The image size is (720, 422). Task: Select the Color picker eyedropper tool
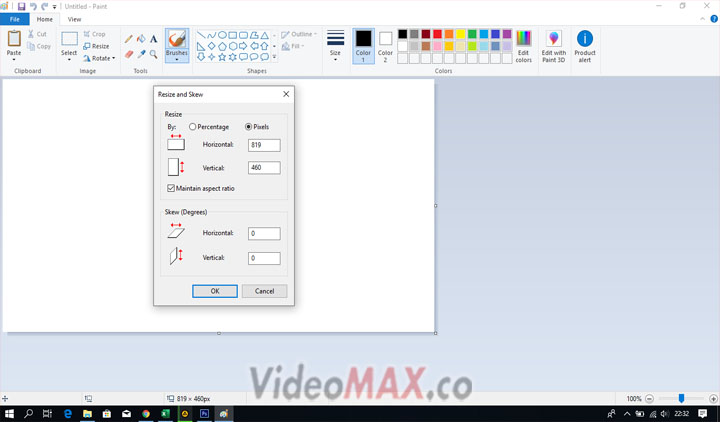coord(141,54)
